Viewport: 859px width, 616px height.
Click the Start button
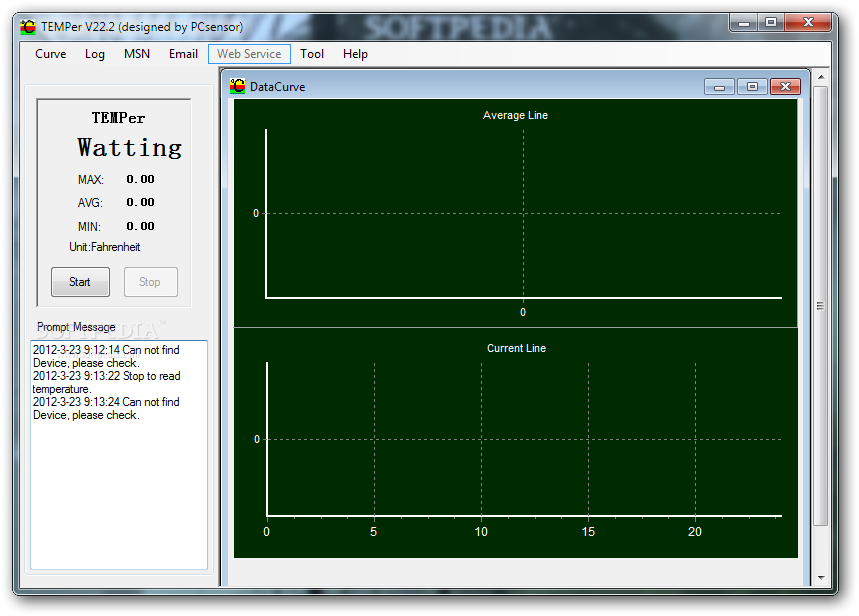click(80, 282)
